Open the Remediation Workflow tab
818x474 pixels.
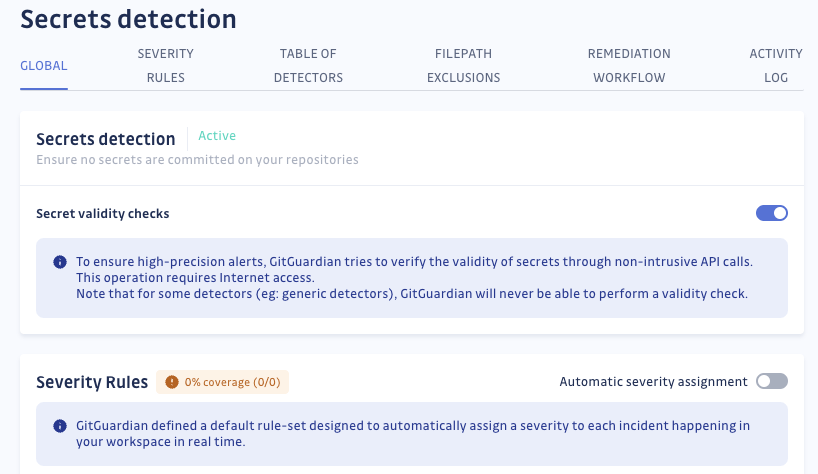(x=629, y=66)
